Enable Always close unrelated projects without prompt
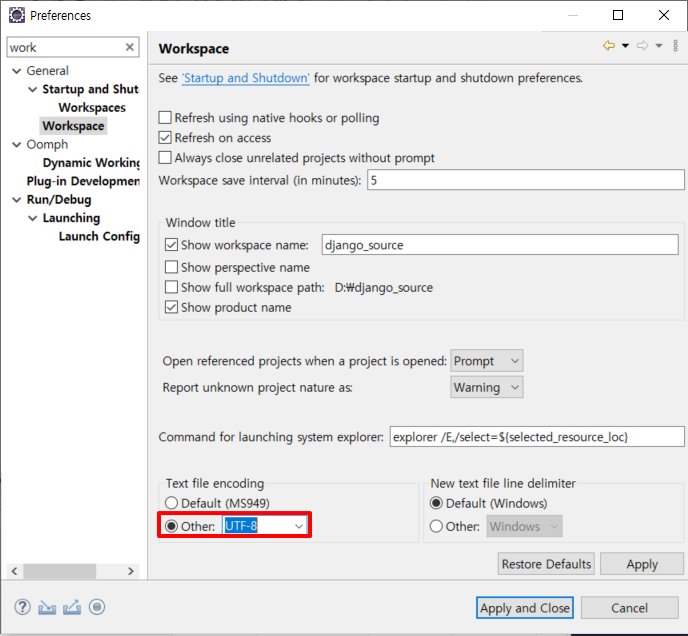 coord(165,158)
